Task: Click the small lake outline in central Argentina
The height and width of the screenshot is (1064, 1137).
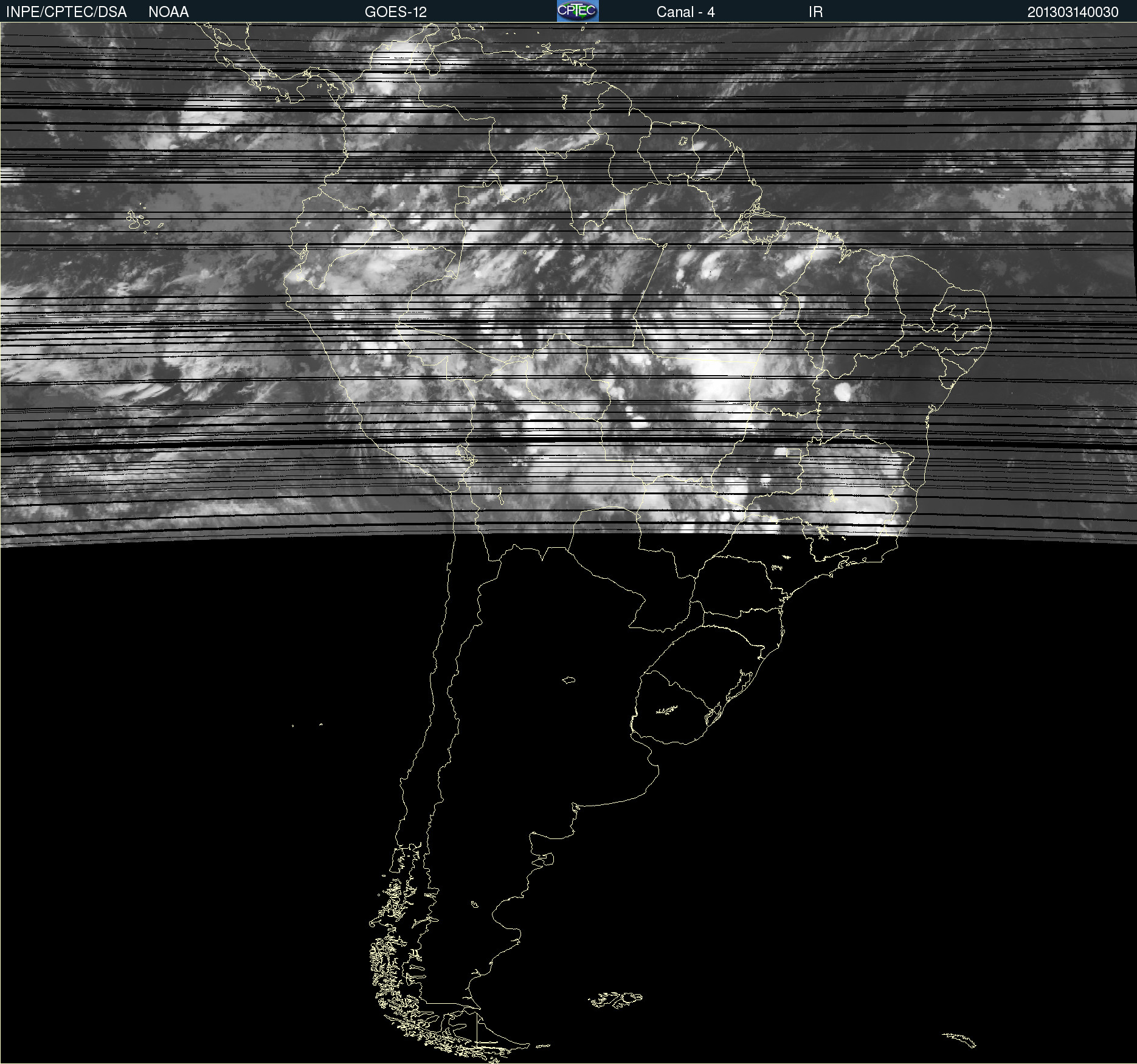Action: coord(568,680)
